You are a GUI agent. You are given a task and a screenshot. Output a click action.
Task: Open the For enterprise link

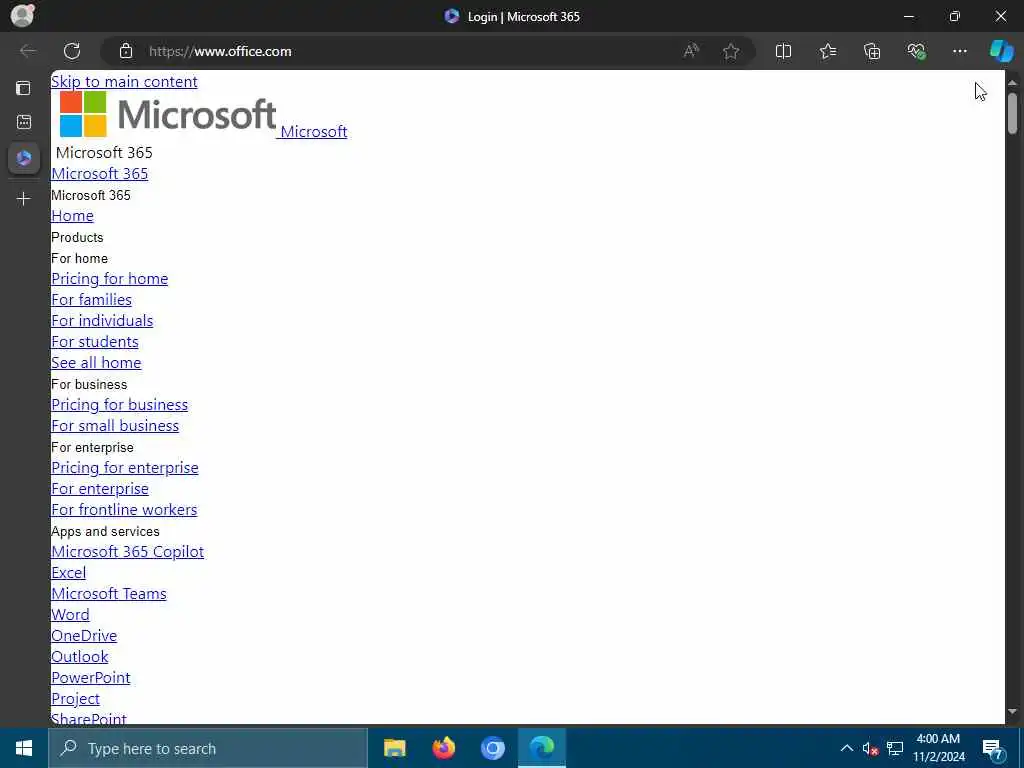(100, 488)
